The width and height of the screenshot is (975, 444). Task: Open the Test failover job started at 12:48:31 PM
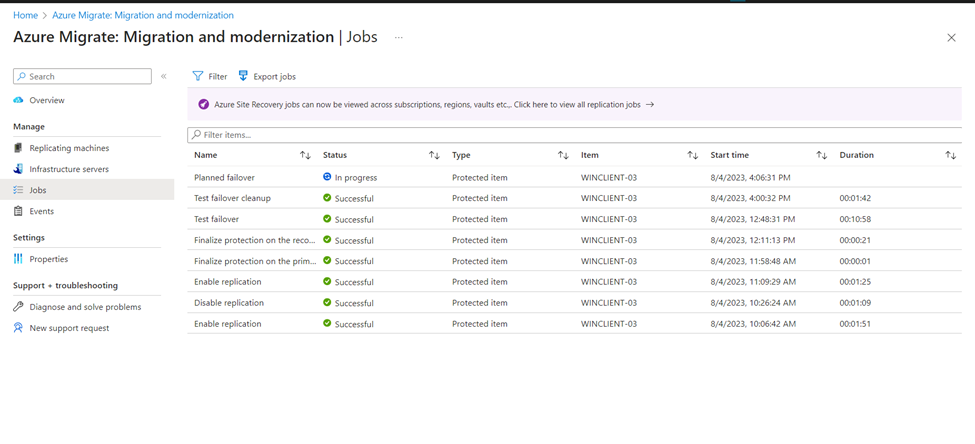click(x=216, y=219)
